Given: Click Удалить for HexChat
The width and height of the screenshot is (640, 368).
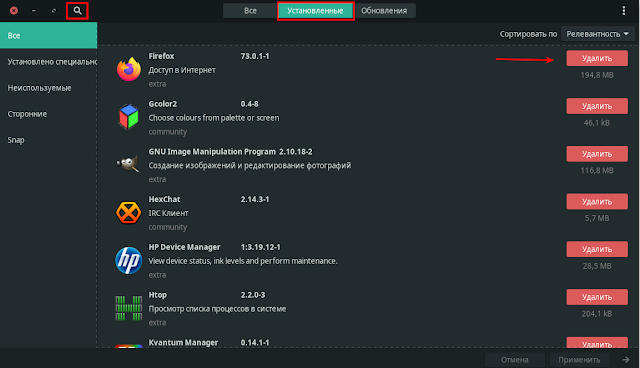Looking at the screenshot, I should pyautogui.click(x=597, y=202).
